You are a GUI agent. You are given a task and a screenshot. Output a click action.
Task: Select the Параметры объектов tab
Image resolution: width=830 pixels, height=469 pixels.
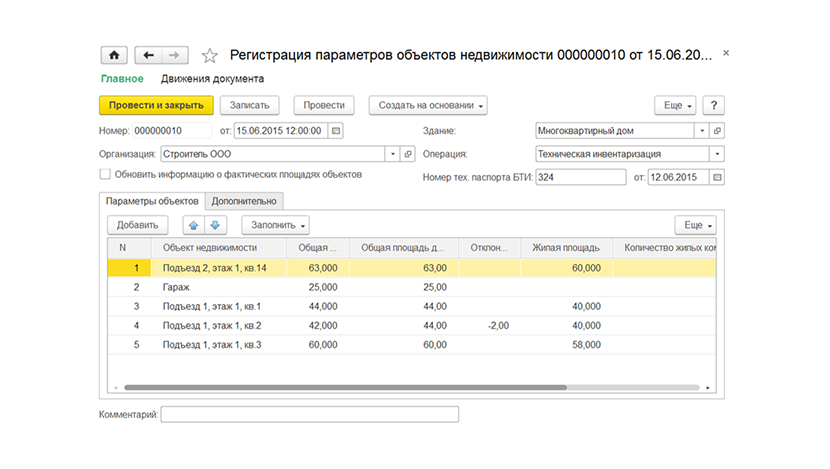(x=152, y=201)
